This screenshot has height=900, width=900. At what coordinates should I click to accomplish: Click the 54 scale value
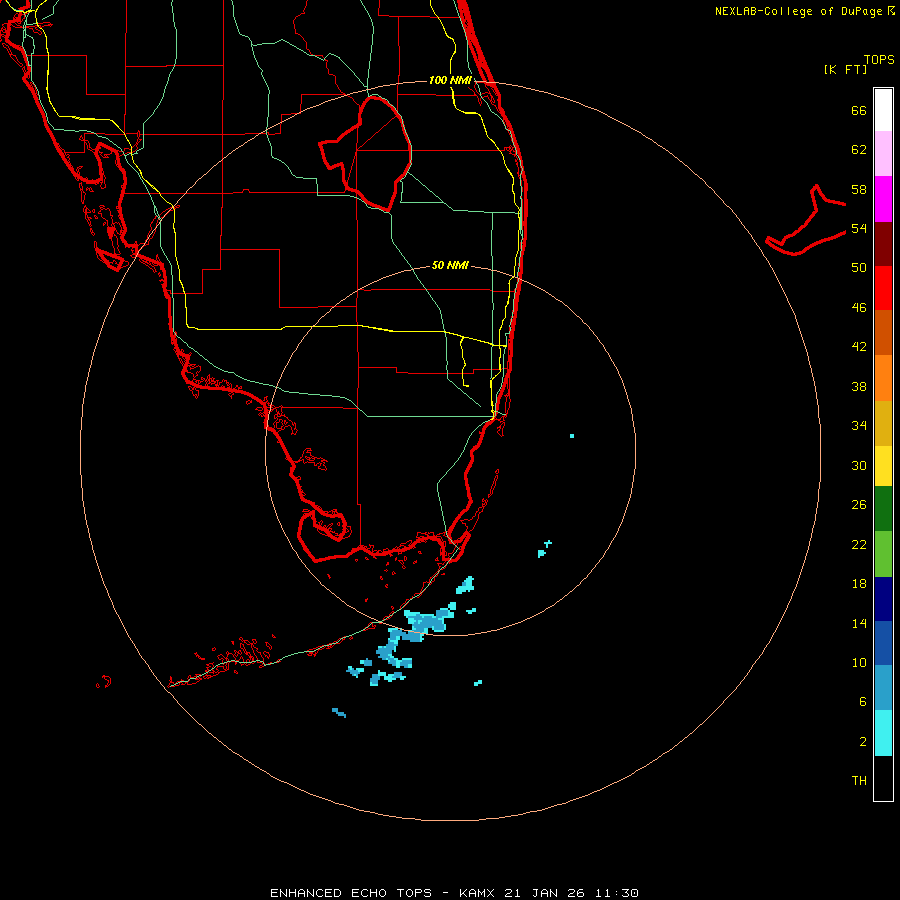859,228
